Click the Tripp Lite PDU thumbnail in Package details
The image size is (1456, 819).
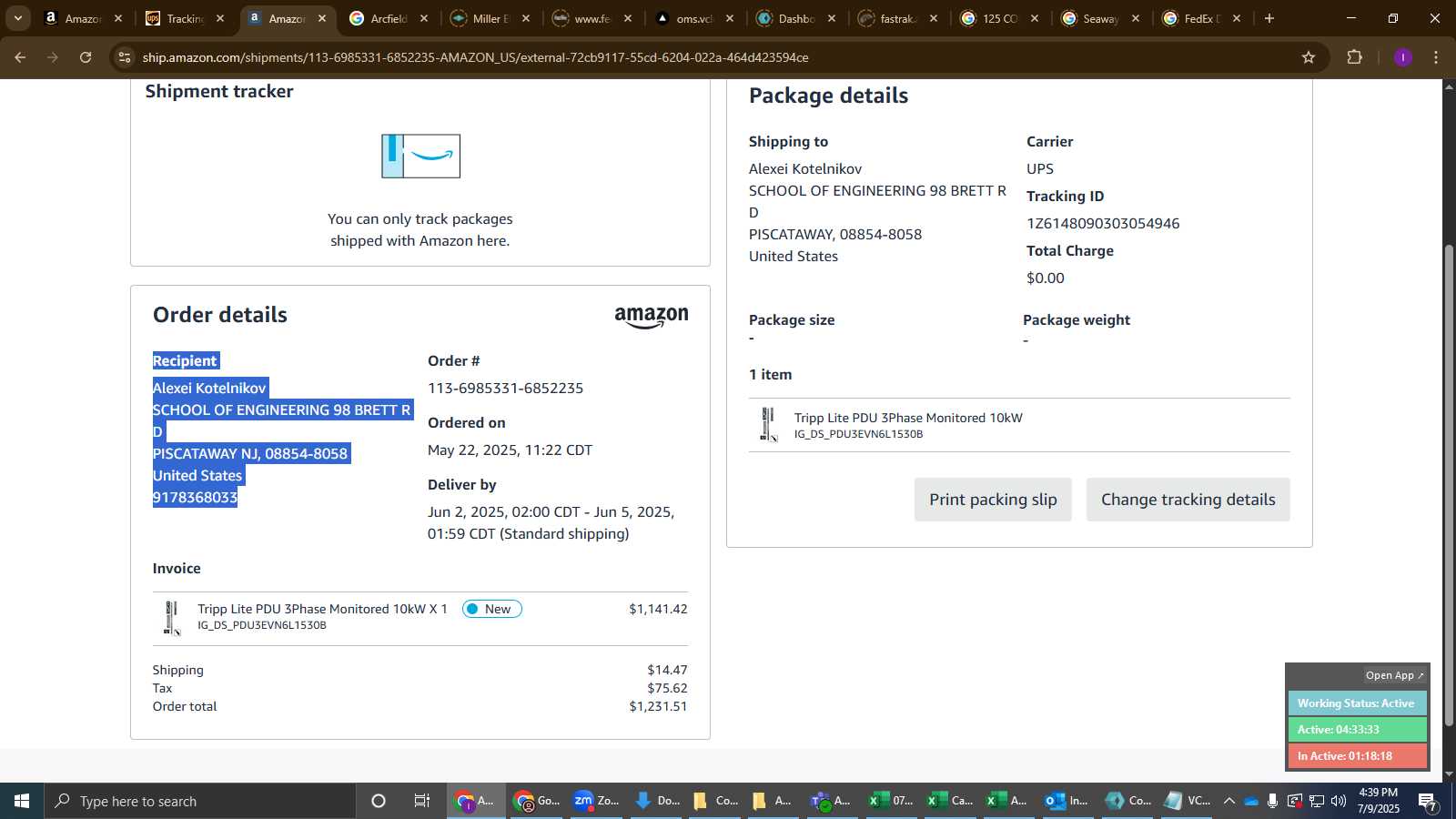coord(769,425)
